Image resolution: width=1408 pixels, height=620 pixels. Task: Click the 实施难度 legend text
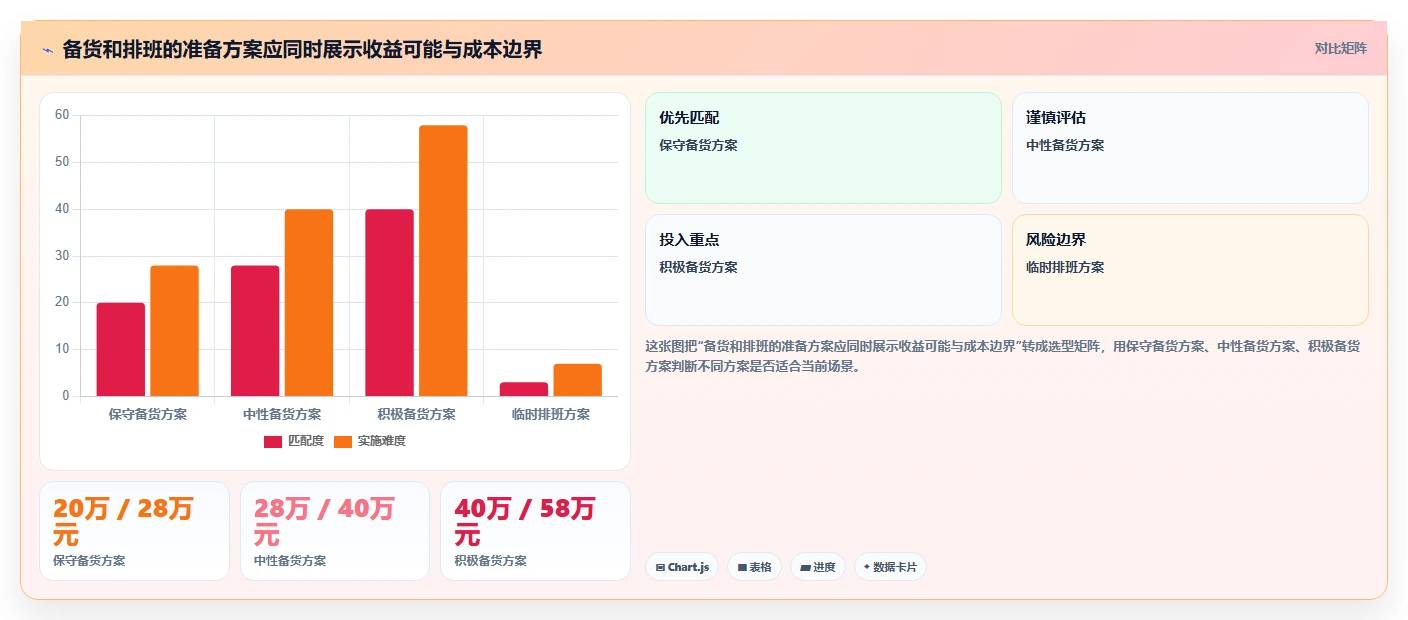pyautogui.click(x=382, y=441)
